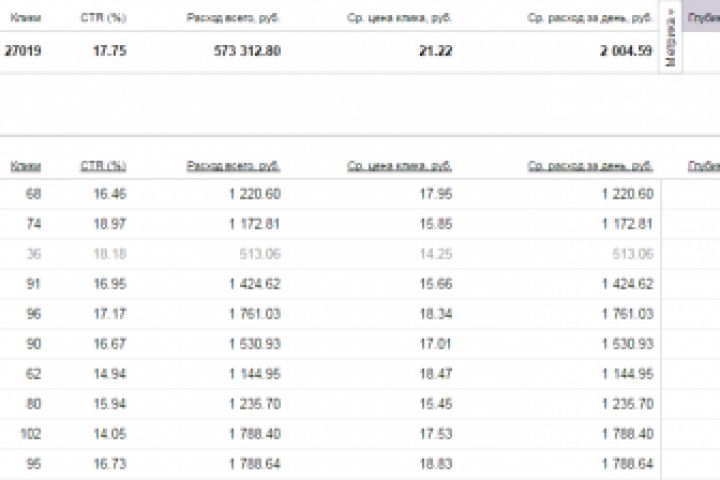Screen dimensions: 720x480
Task: Click the CTR cell showing 14.94
Action: (111, 374)
